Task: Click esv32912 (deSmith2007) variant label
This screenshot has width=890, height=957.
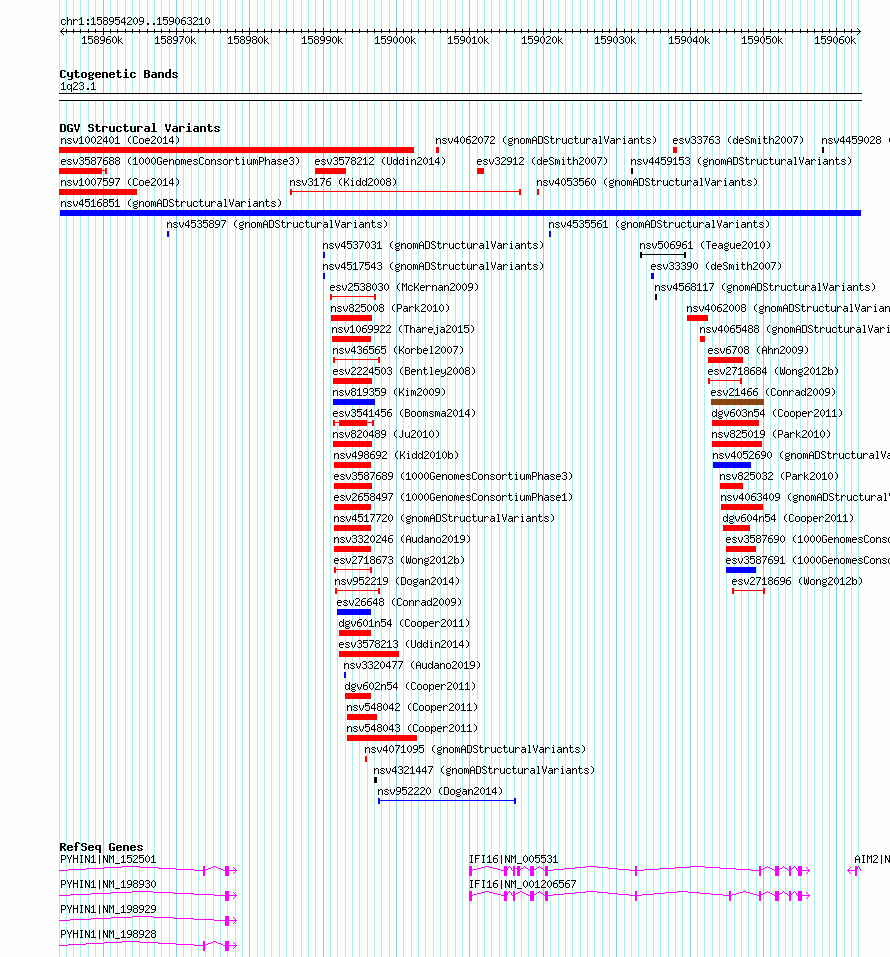Action: [x=542, y=161]
